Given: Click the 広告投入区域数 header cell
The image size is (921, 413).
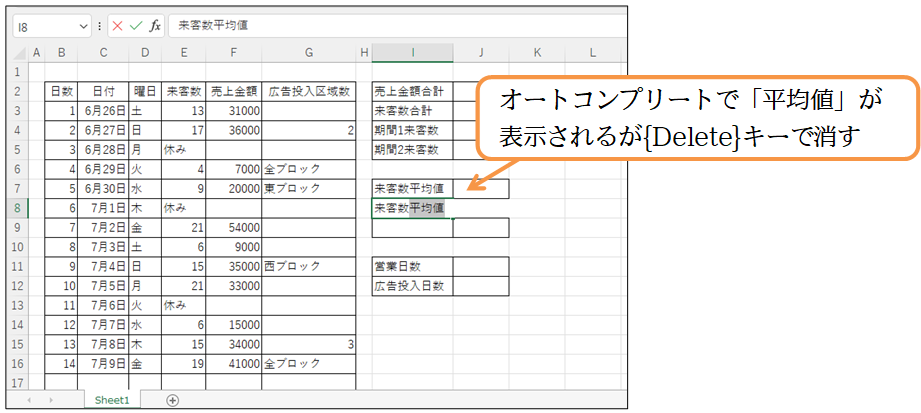Looking at the screenshot, I should [309, 91].
